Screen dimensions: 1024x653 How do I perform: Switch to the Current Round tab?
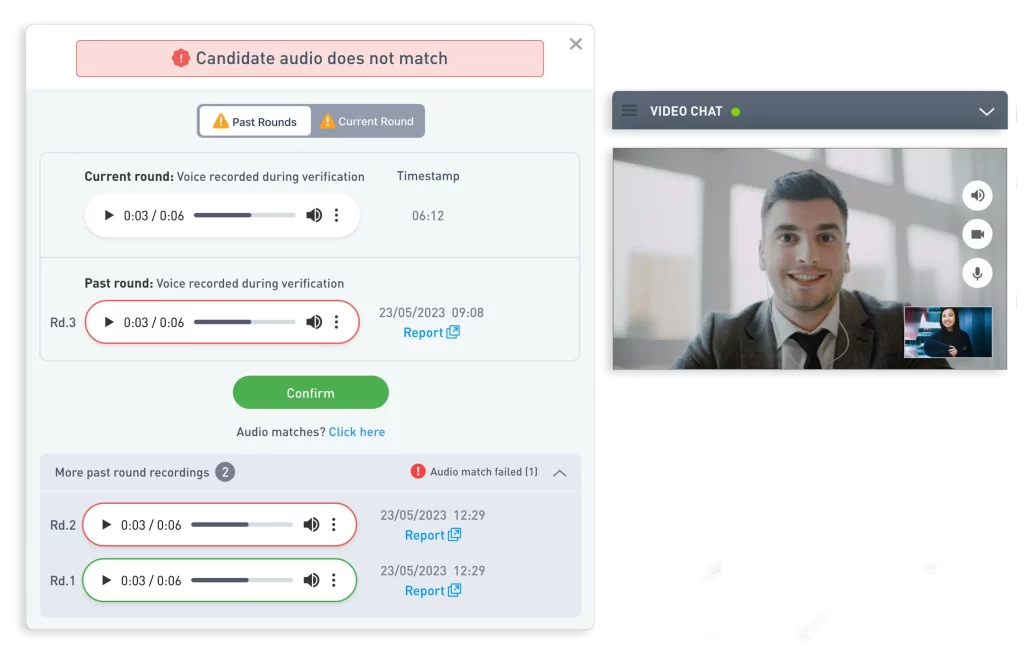[x=368, y=121]
